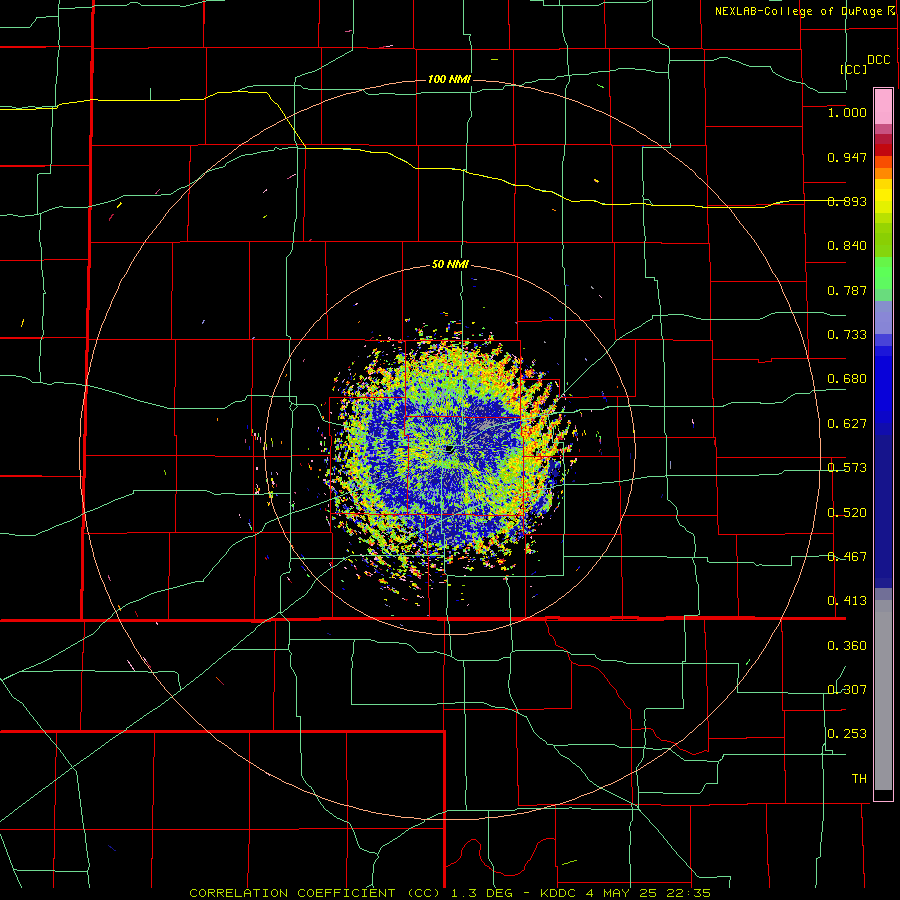Viewport: 900px width, 900px height.
Task: Select the 0.893 scale value
Action: click(847, 201)
